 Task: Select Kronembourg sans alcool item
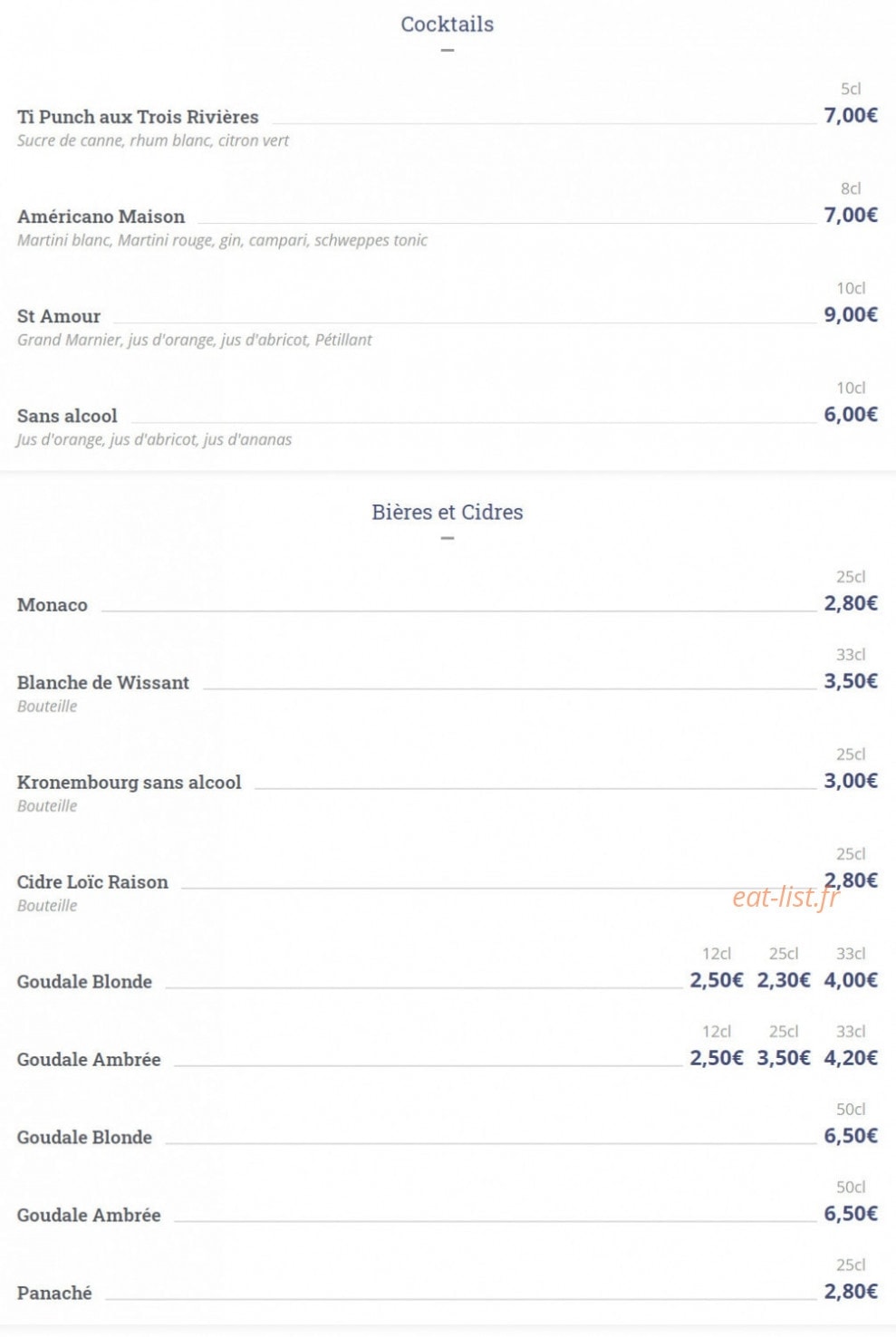[130, 782]
